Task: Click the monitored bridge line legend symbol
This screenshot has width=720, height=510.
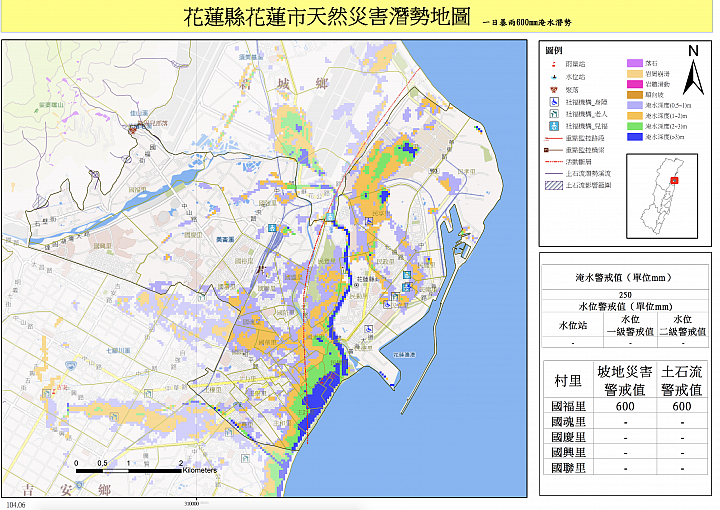Action: pyautogui.click(x=552, y=149)
